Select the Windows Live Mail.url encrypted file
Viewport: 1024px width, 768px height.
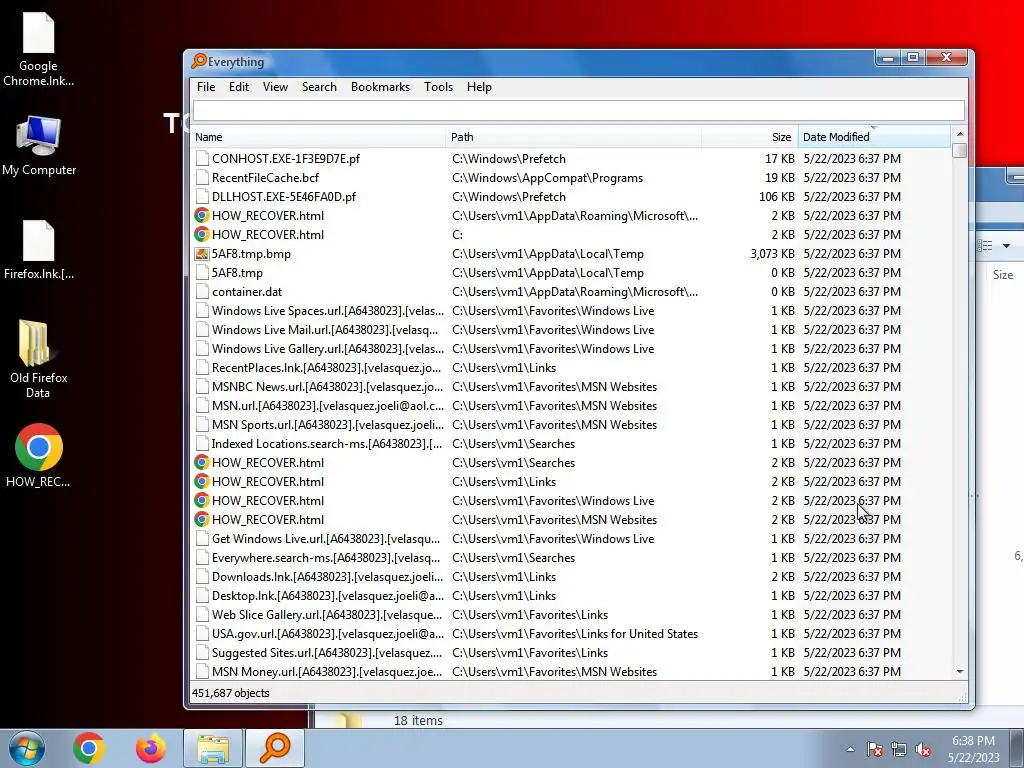tap(571, 330)
